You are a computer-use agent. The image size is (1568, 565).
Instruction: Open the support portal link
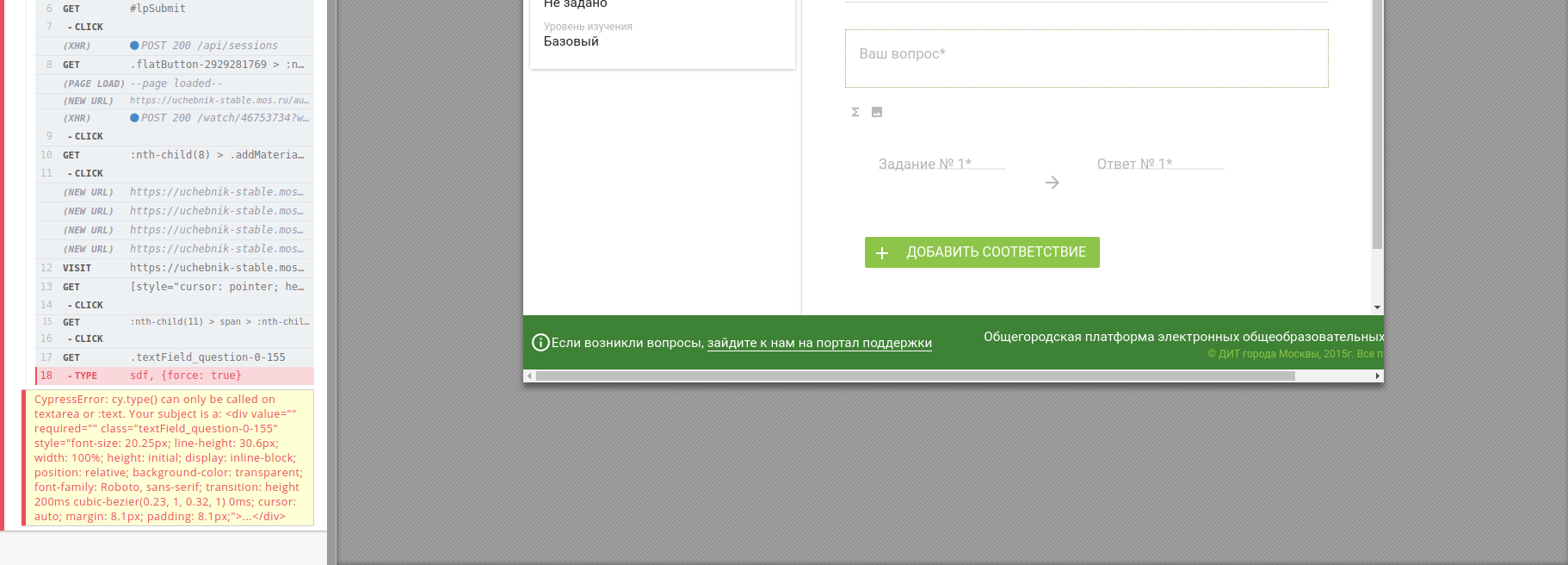click(819, 343)
